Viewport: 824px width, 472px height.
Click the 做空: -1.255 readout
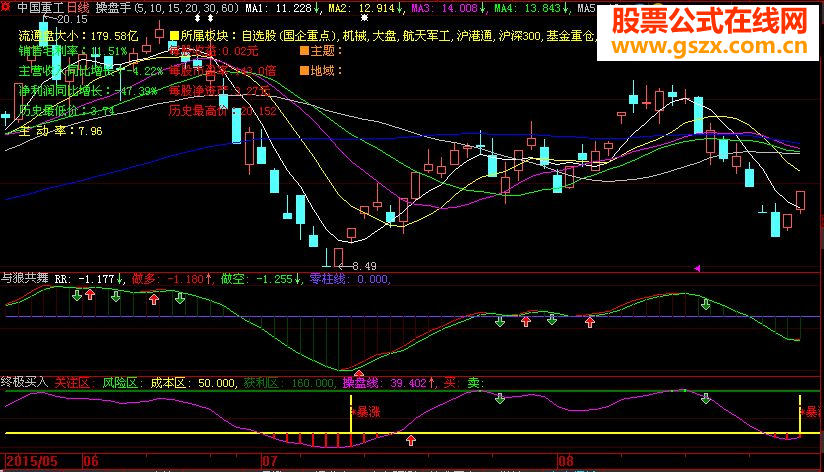pos(256,279)
